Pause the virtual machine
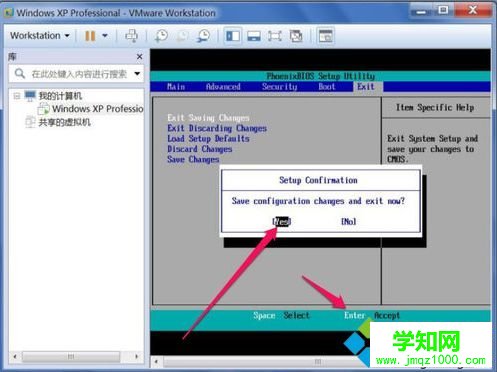The height and width of the screenshot is (372, 497). point(90,36)
